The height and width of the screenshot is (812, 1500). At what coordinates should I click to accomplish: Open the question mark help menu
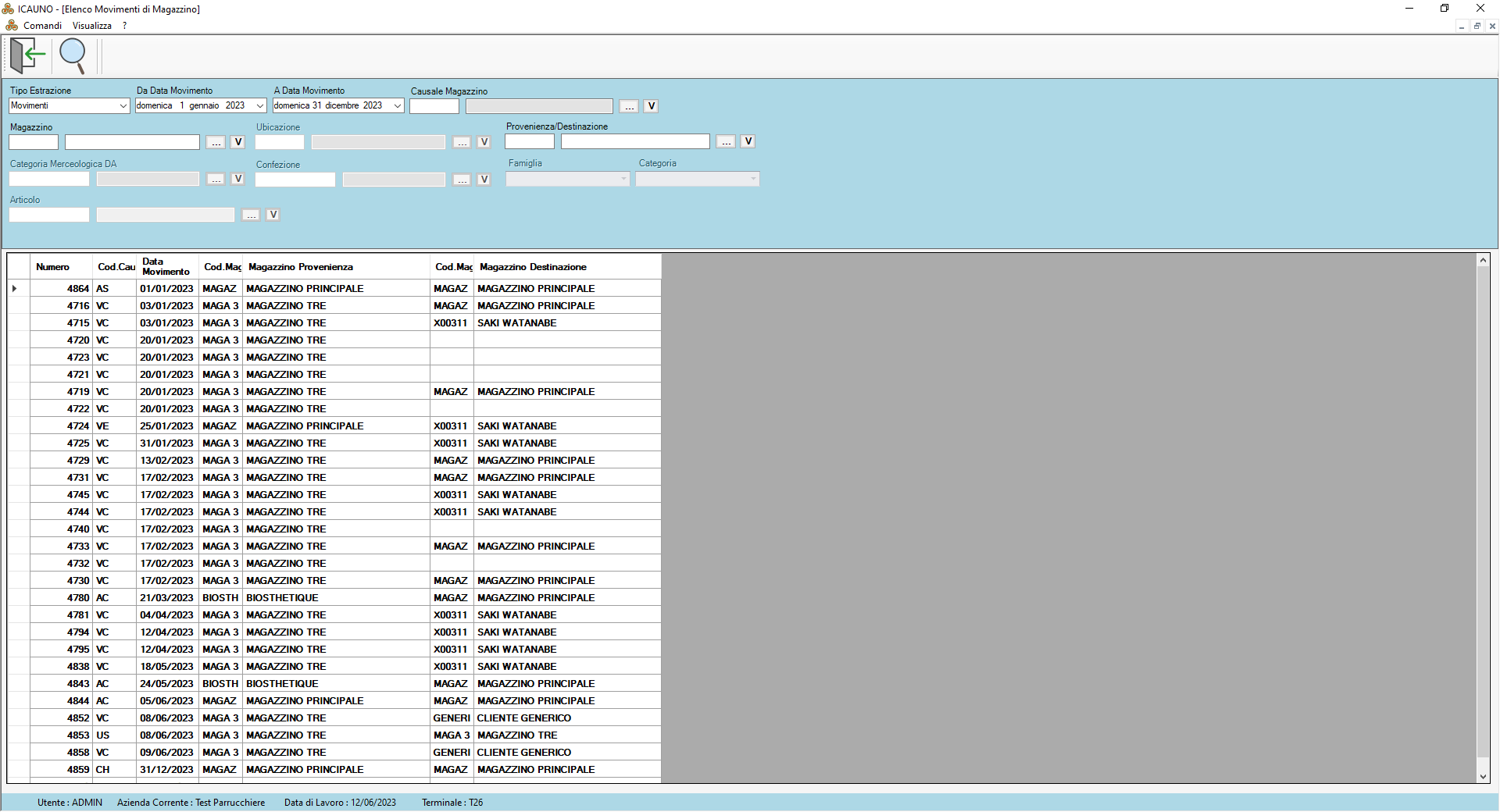coord(124,26)
